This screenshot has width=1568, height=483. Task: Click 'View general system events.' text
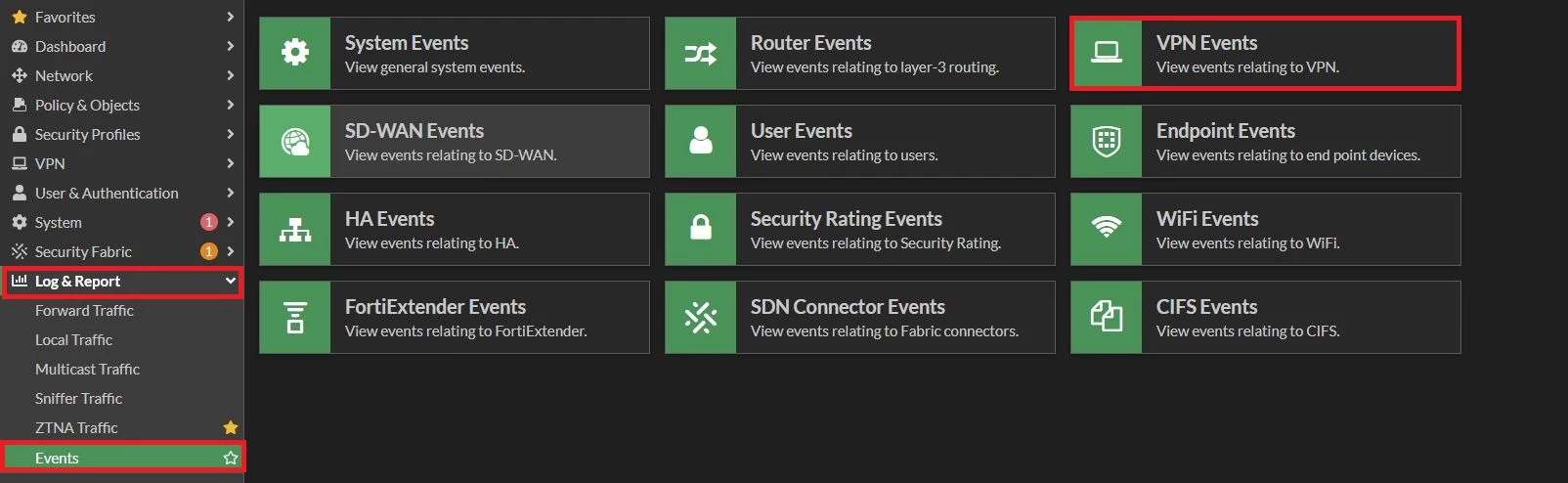coord(435,67)
